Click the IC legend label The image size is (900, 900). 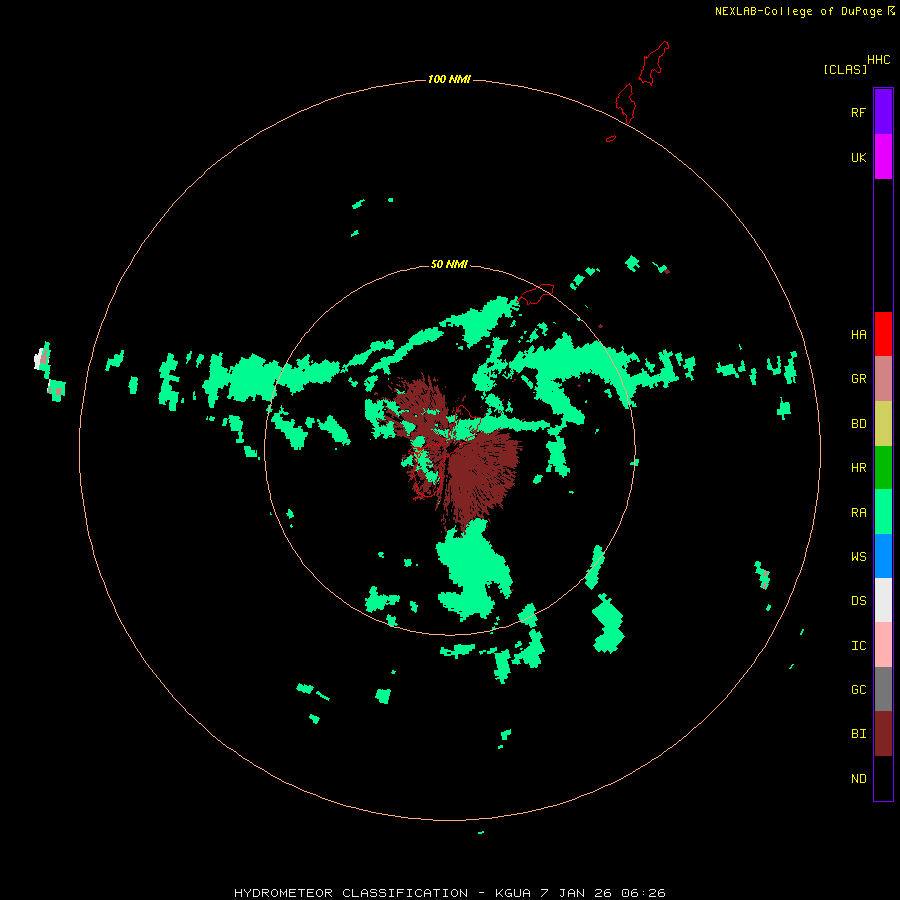point(858,646)
